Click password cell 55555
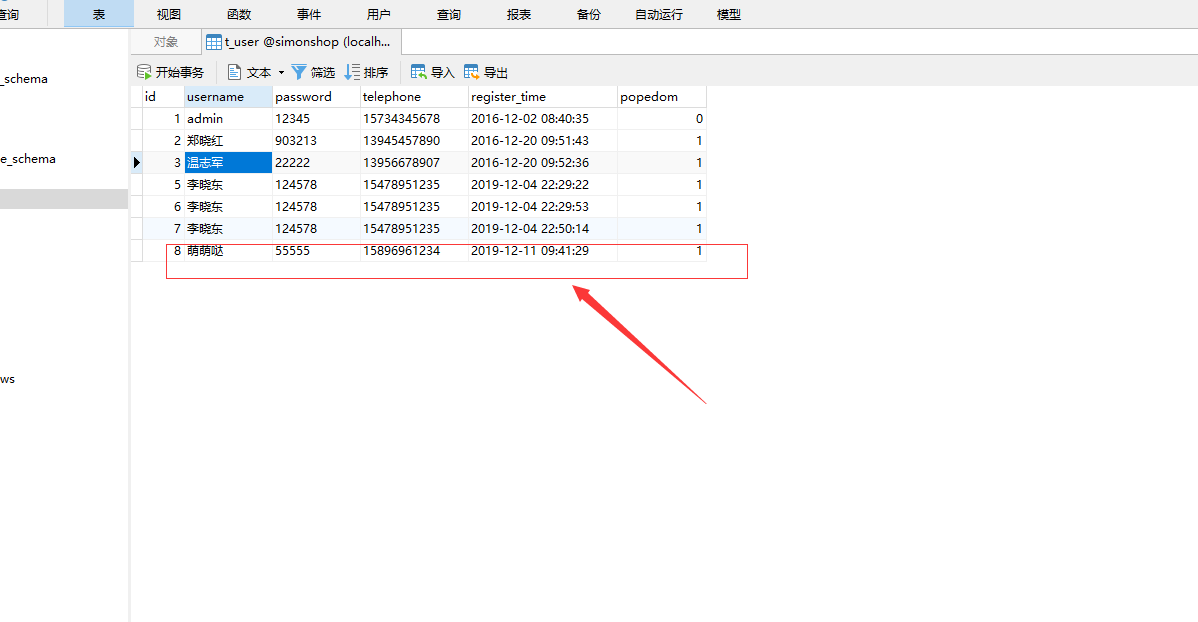 click(x=316, y=251)
